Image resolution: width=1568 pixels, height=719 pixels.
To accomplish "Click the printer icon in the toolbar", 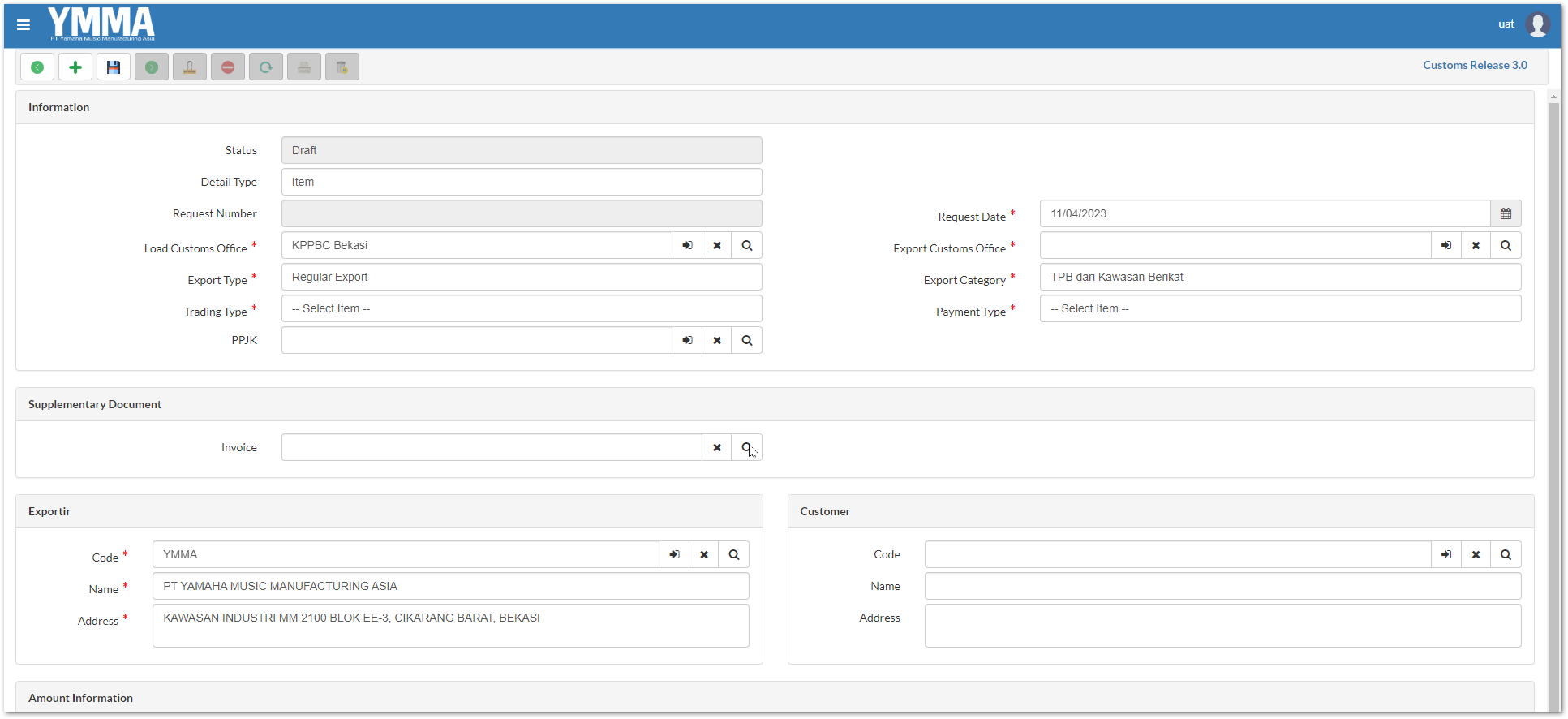I will pyautogui.click(x=304, y=67).
